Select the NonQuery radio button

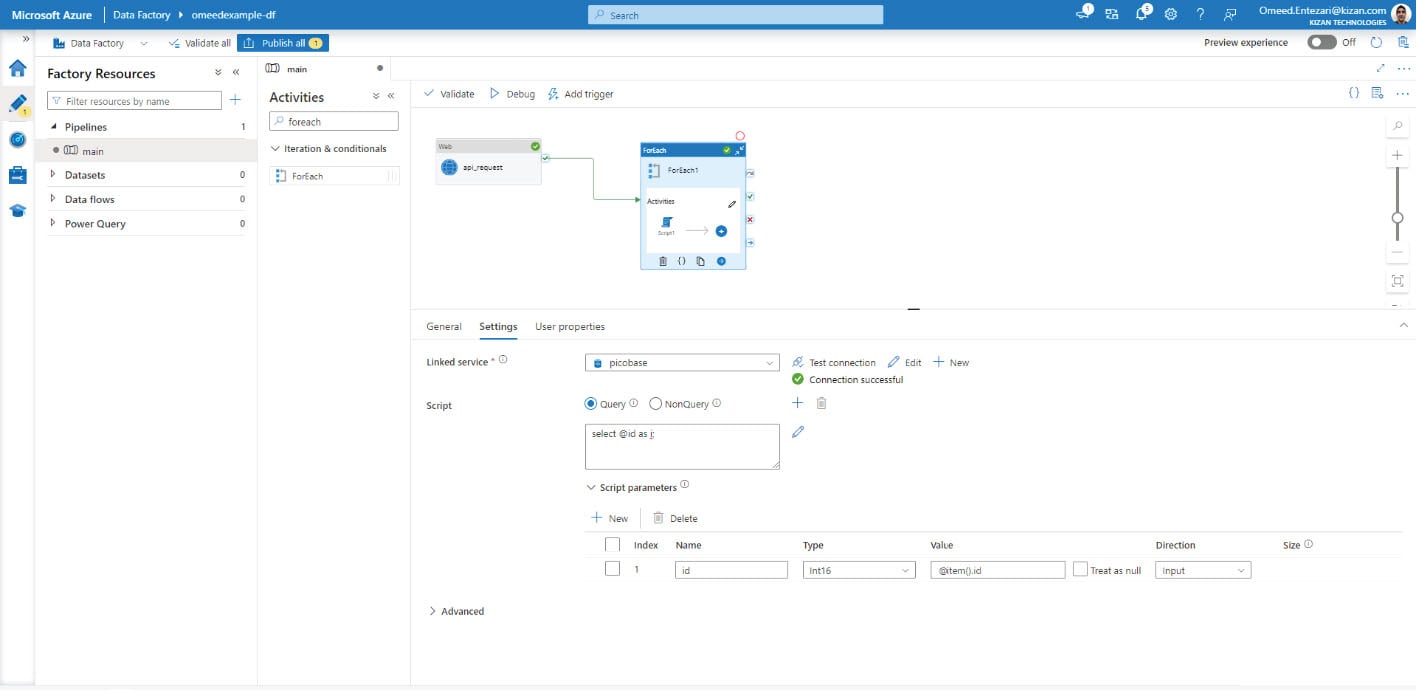[x=654, y=403]
